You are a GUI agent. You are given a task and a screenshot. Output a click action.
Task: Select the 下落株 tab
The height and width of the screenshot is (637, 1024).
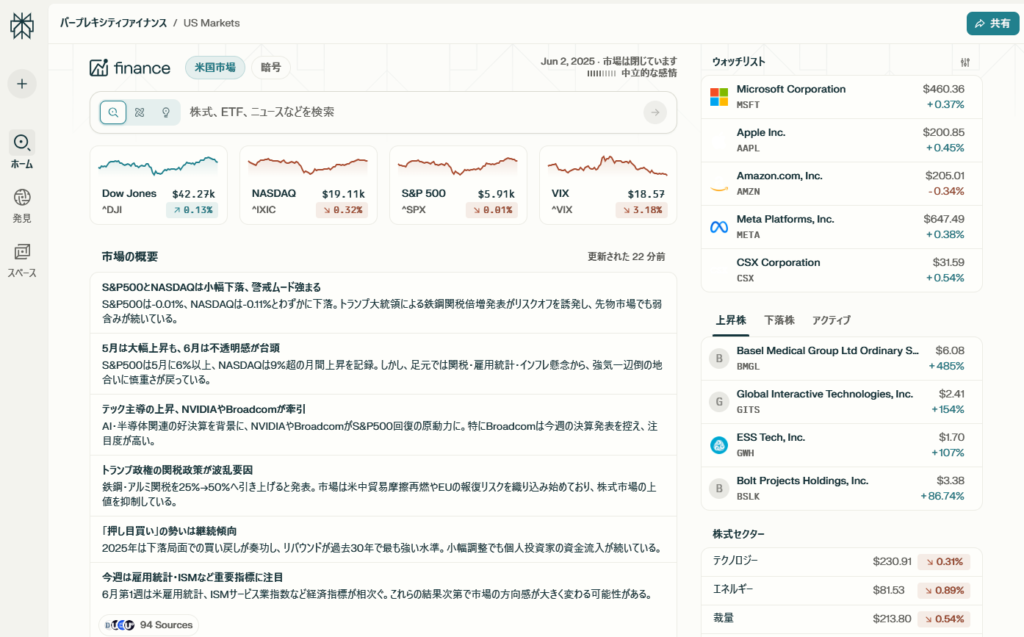coord(779,320)
